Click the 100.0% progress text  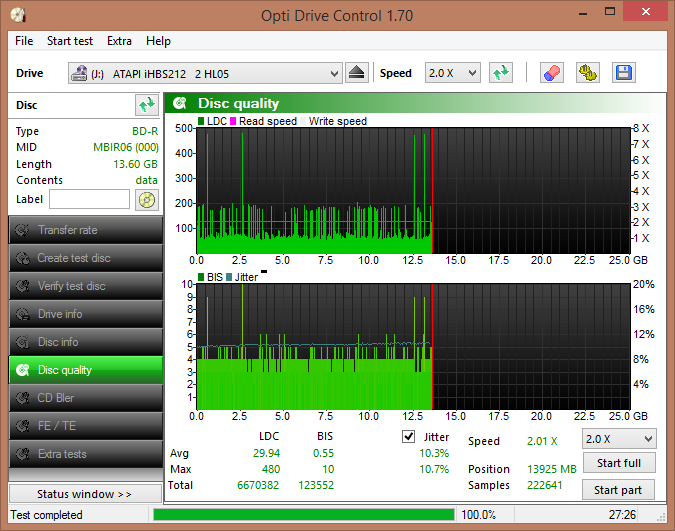(478, 515)
